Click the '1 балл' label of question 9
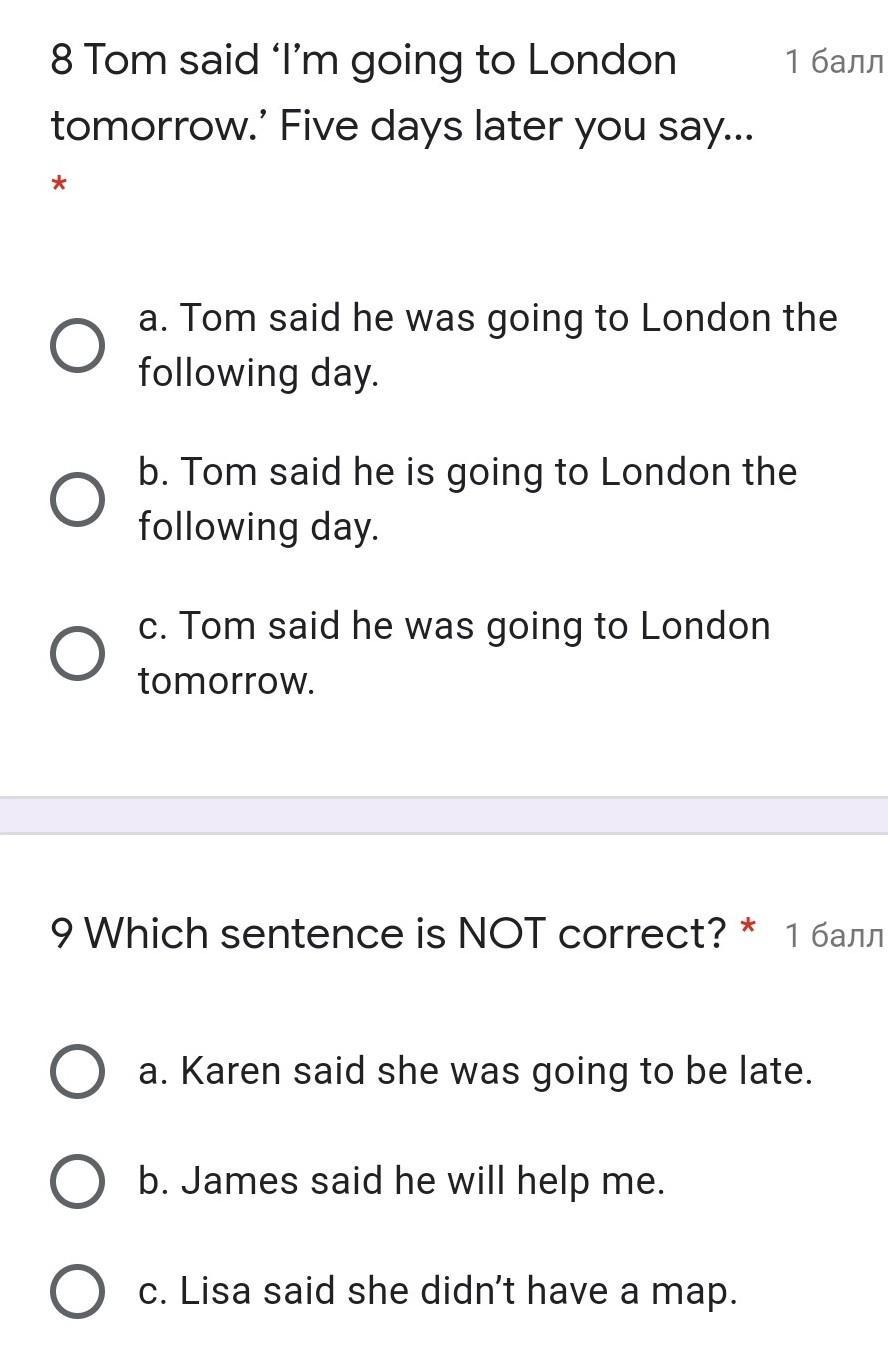The image size is (888, 1368). (x=834, y=935)
